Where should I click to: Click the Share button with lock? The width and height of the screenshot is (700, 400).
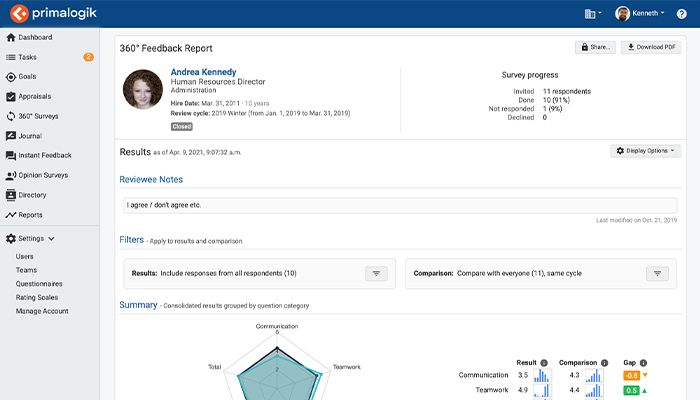[x=595, y=47]
